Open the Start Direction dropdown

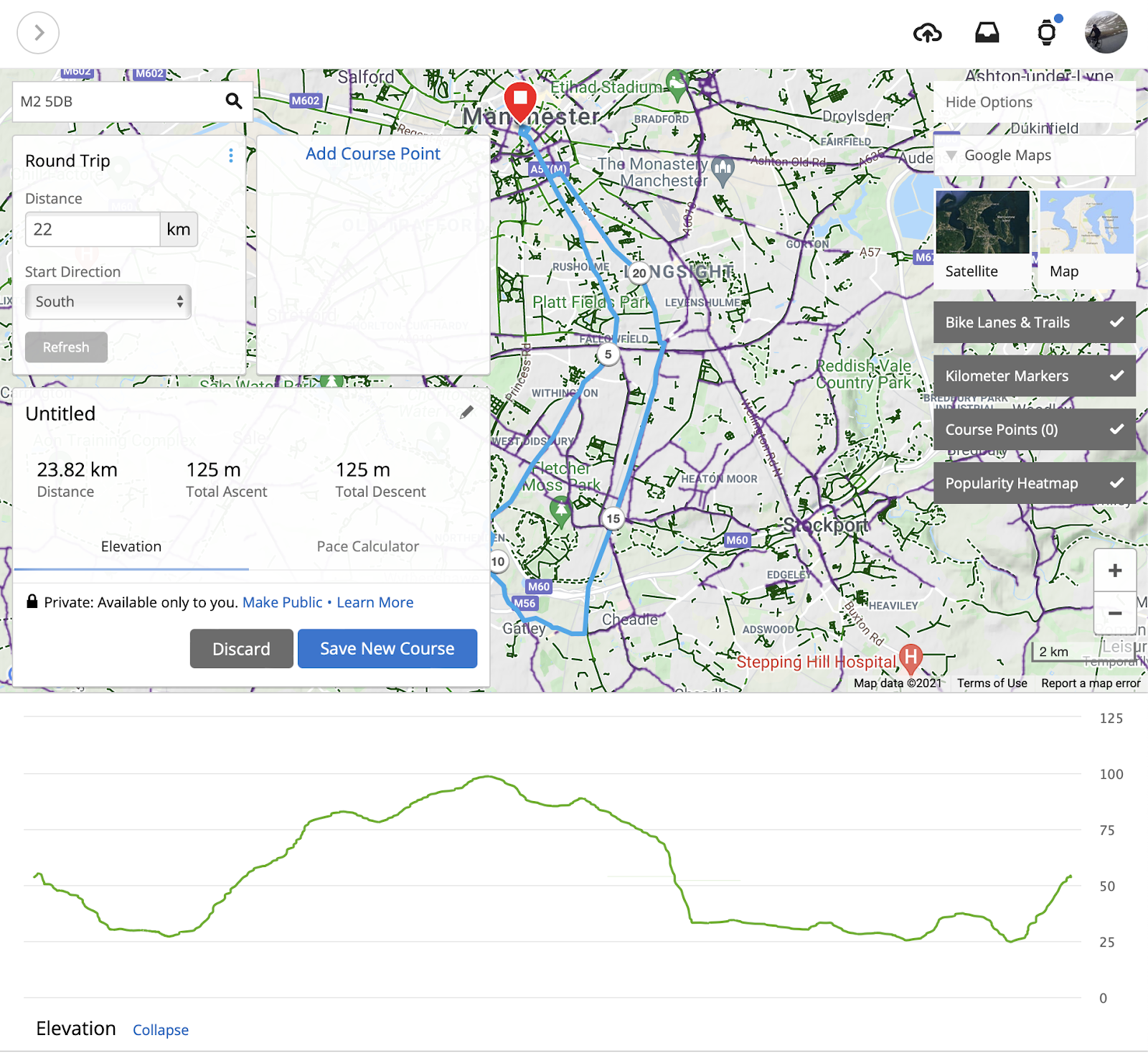click(x=108, y=301)
